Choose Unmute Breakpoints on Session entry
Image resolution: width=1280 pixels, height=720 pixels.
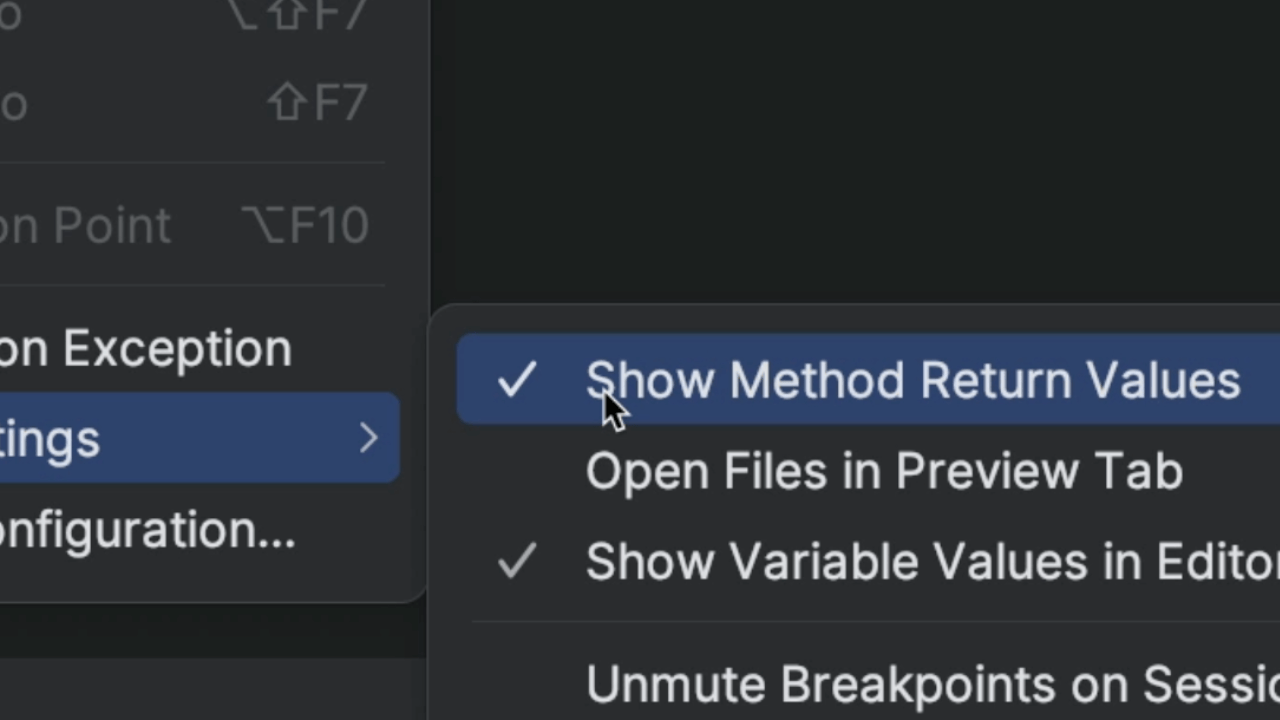(900, 684)
